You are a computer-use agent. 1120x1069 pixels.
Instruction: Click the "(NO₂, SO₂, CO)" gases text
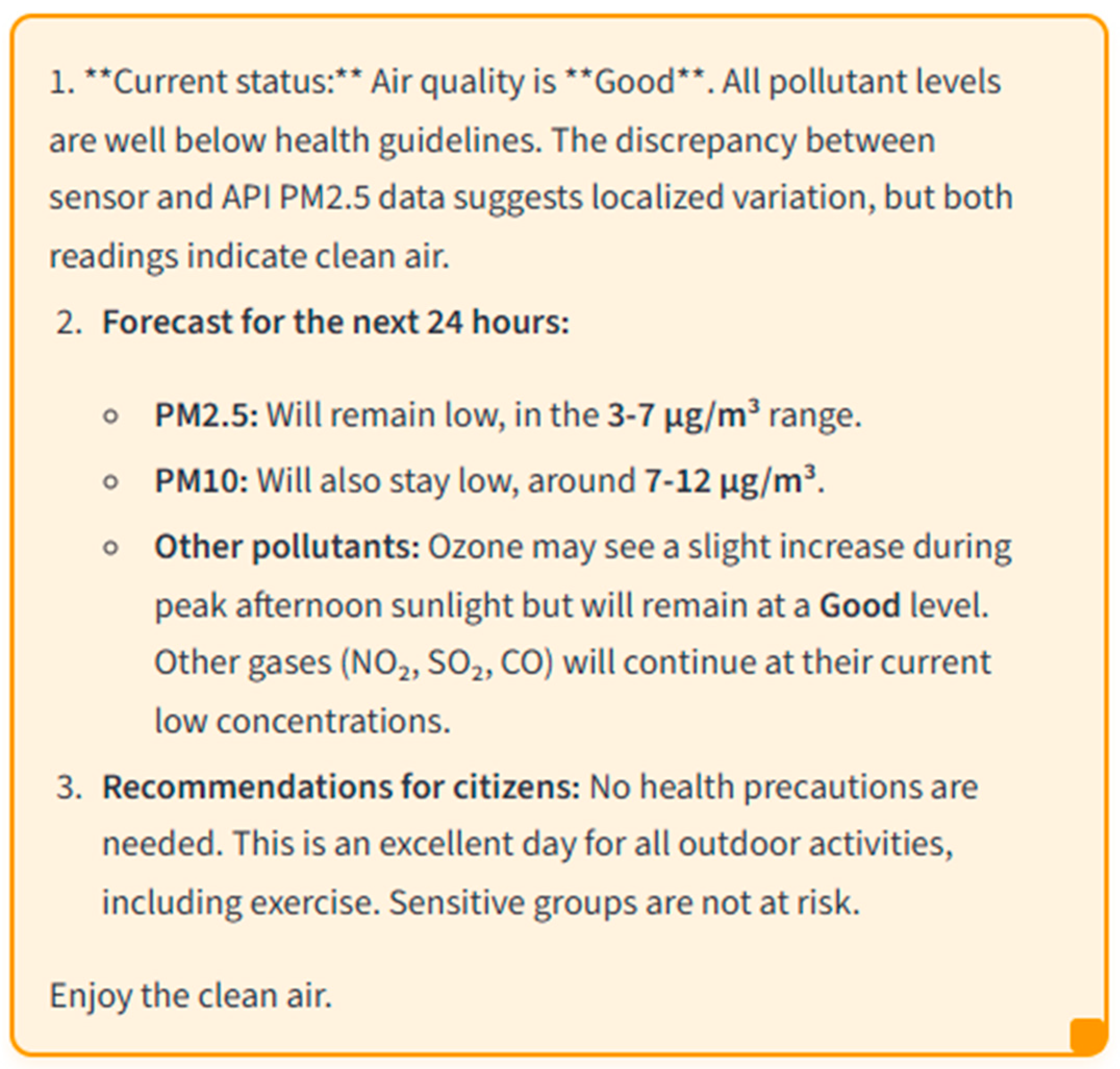pos(447,663)
